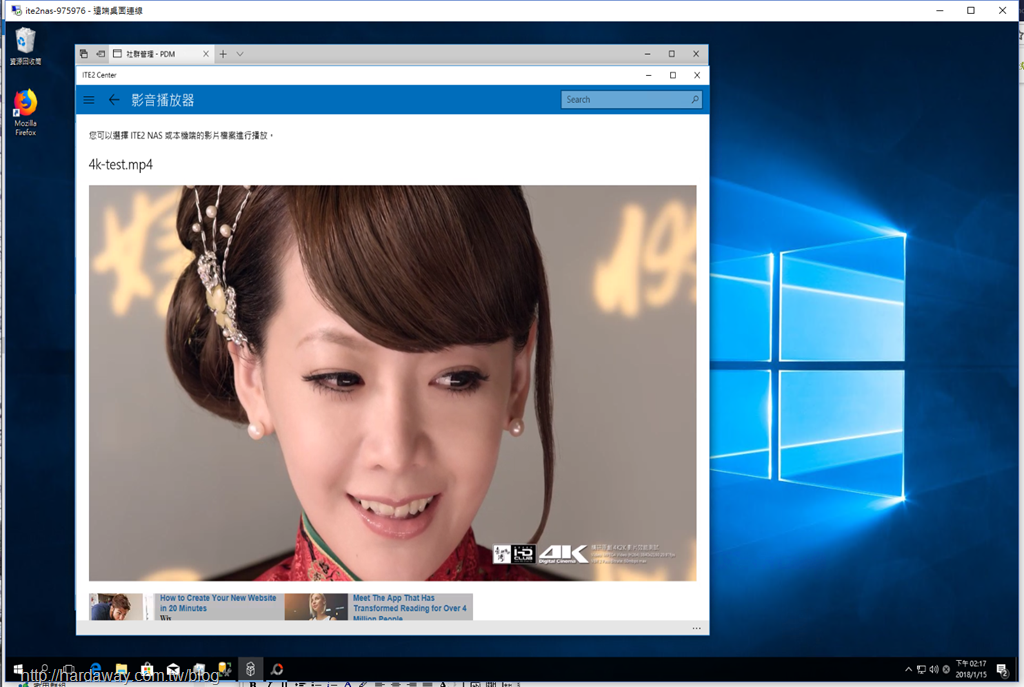Viewport: 1024px width, 687px height.
Task: Close the Edge browser window
Action: click(696, 54)
